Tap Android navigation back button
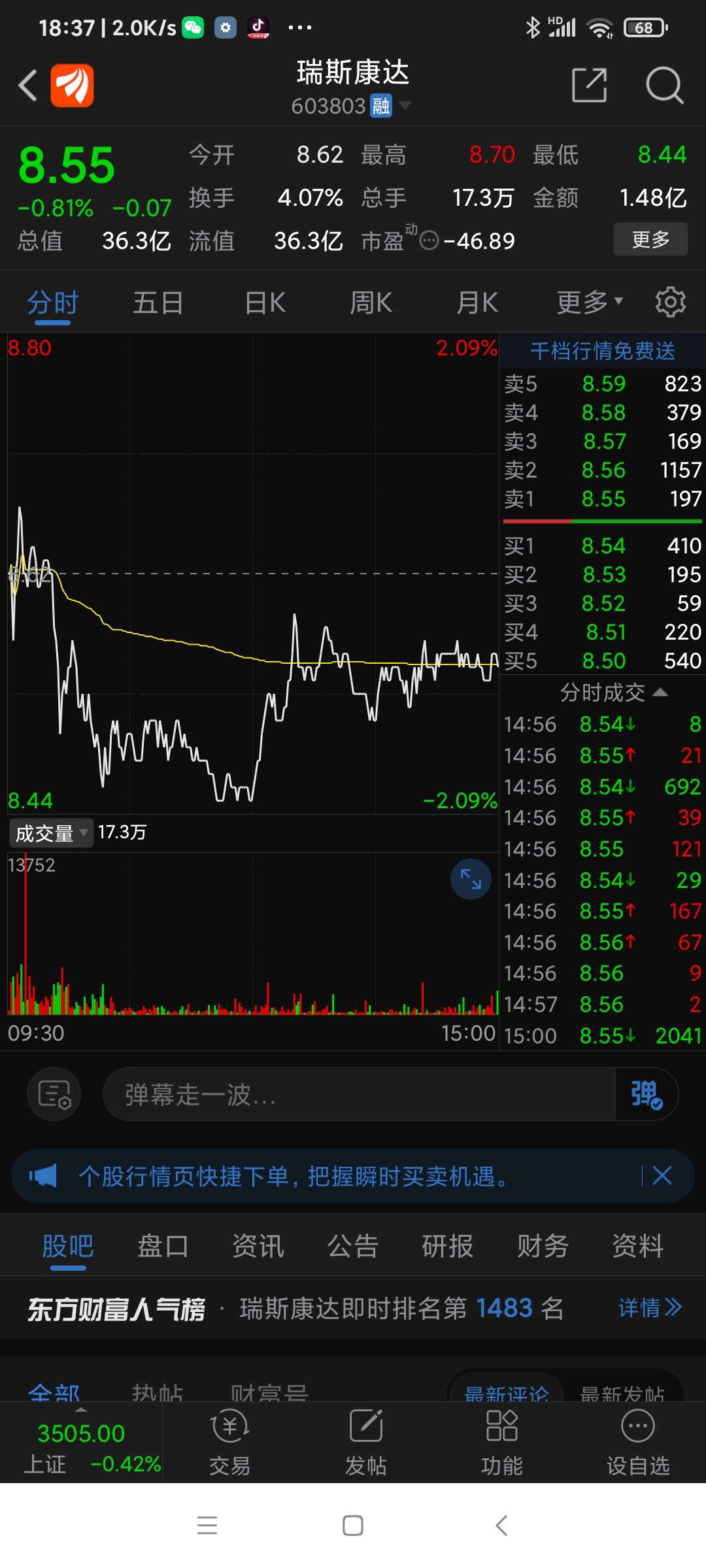The width and height of the screenshot is (706, 1568). 501,1525
